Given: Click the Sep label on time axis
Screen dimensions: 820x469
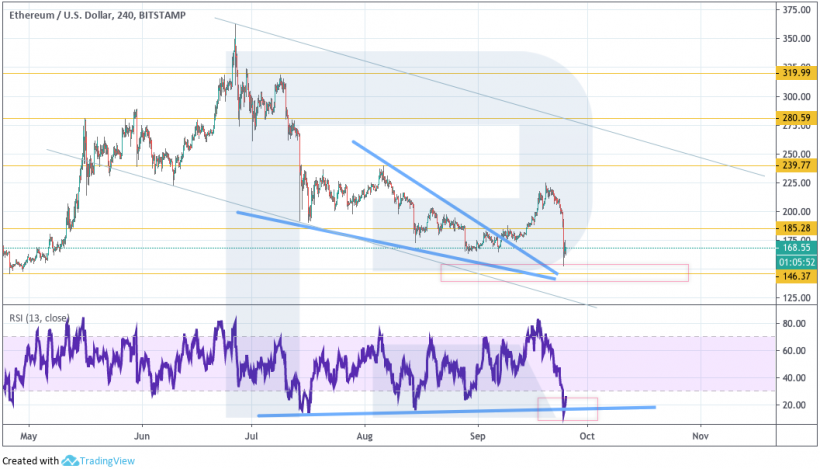Looking at the screenshot, I should [x=478, y=436].
